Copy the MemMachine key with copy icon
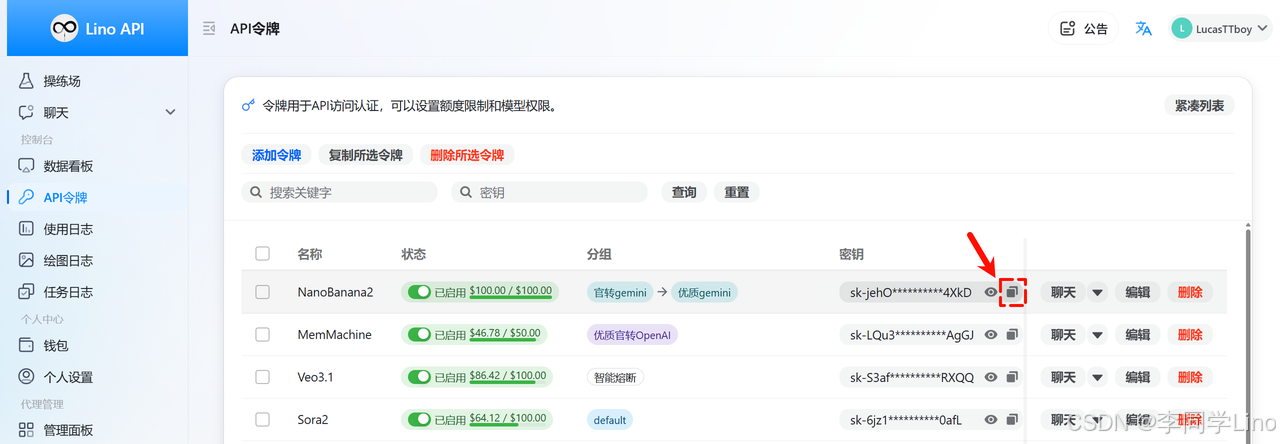The width and height of the screenshot is (1280, 444). coord(1012,335)
